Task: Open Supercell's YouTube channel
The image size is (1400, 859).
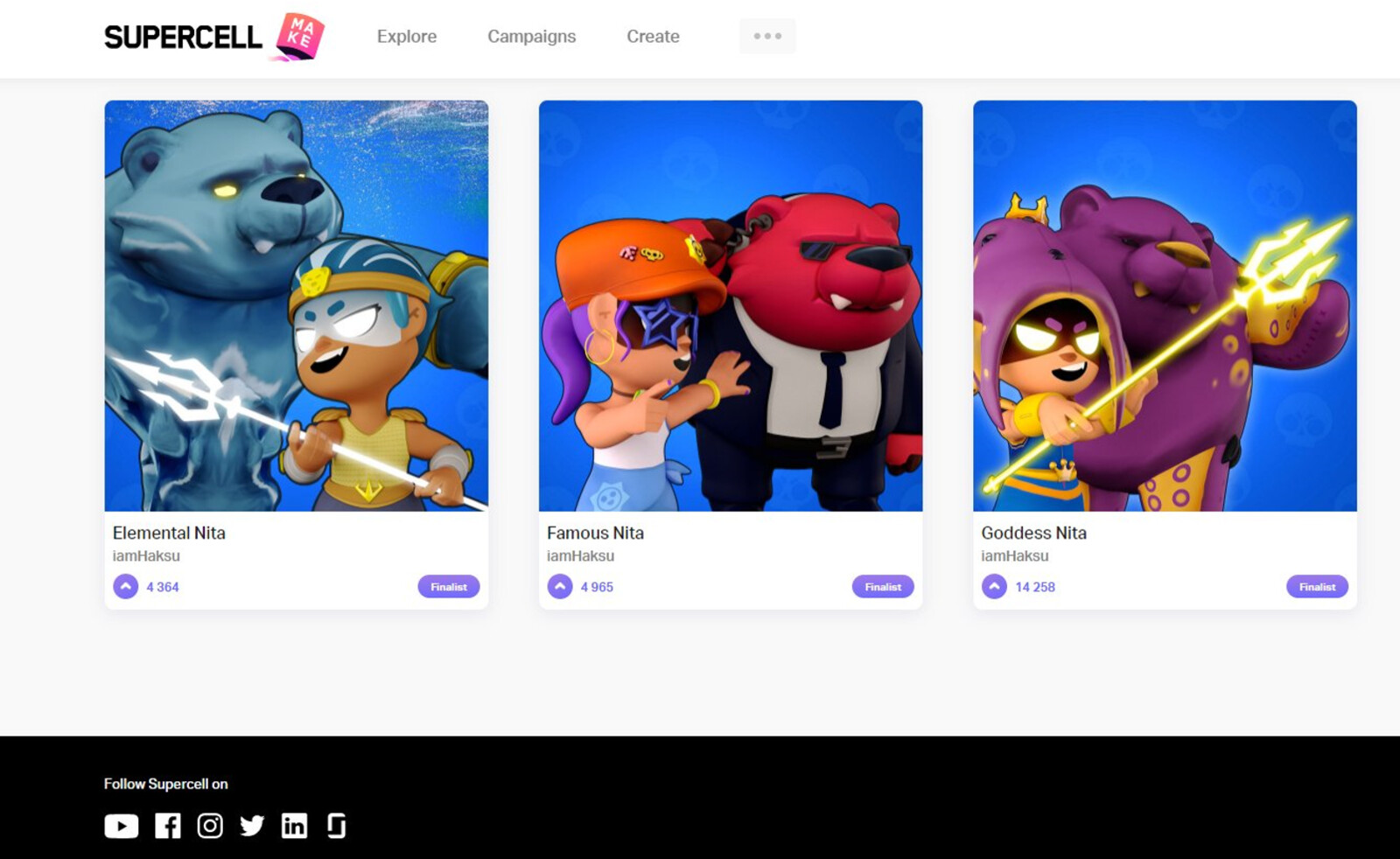Action: (x=121, y=825)
